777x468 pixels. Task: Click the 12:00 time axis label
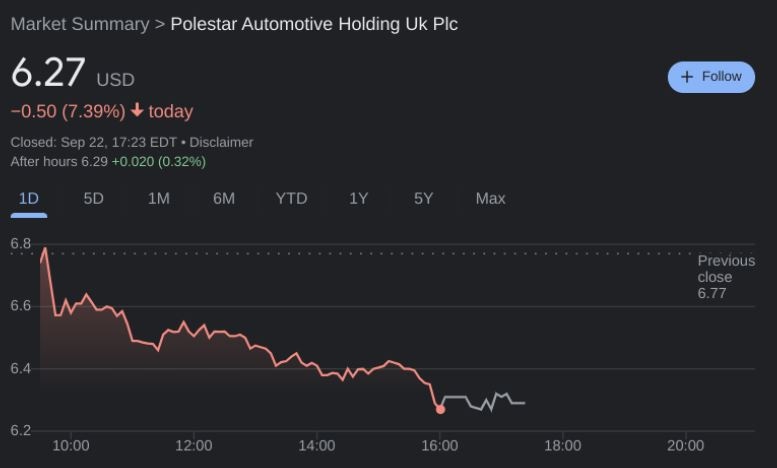point(193,446)
